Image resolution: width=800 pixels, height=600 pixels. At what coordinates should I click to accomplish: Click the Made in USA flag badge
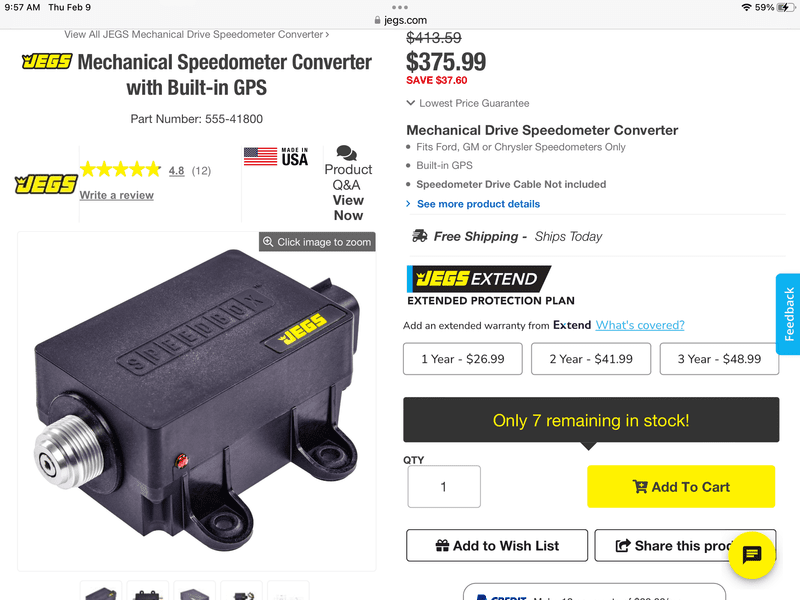pos(277,156)
